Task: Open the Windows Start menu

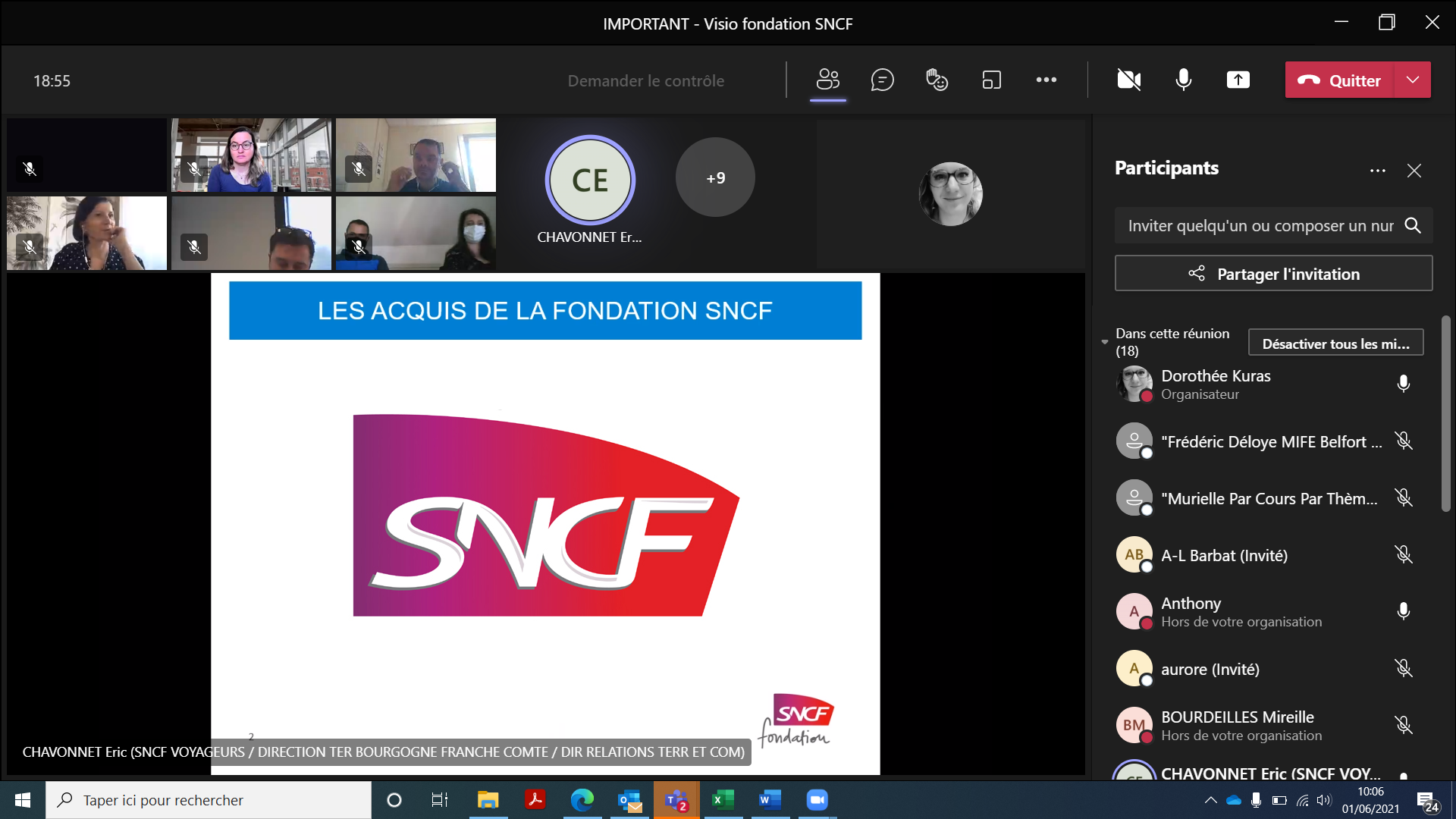Action: [23, 800]
